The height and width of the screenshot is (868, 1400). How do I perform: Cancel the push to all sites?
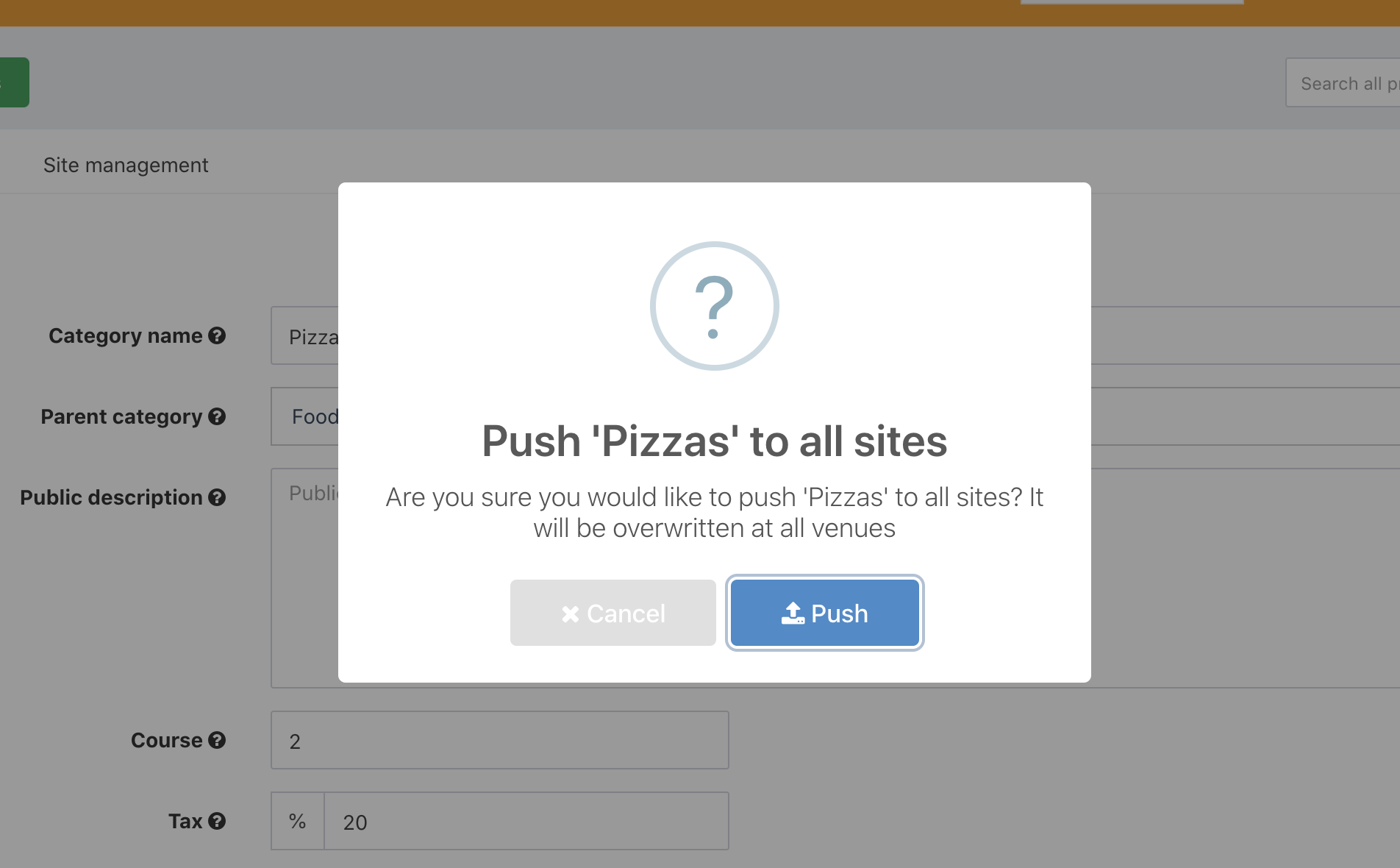pyautogui.click(x=612, y=613)
